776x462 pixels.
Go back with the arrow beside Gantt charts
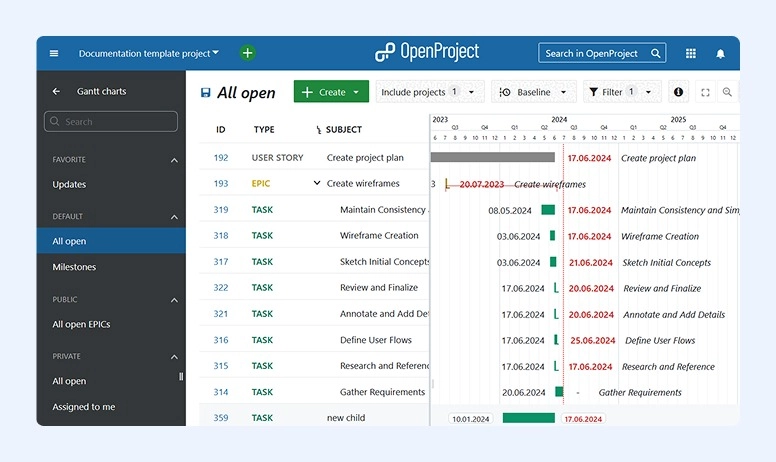point(56,92)
